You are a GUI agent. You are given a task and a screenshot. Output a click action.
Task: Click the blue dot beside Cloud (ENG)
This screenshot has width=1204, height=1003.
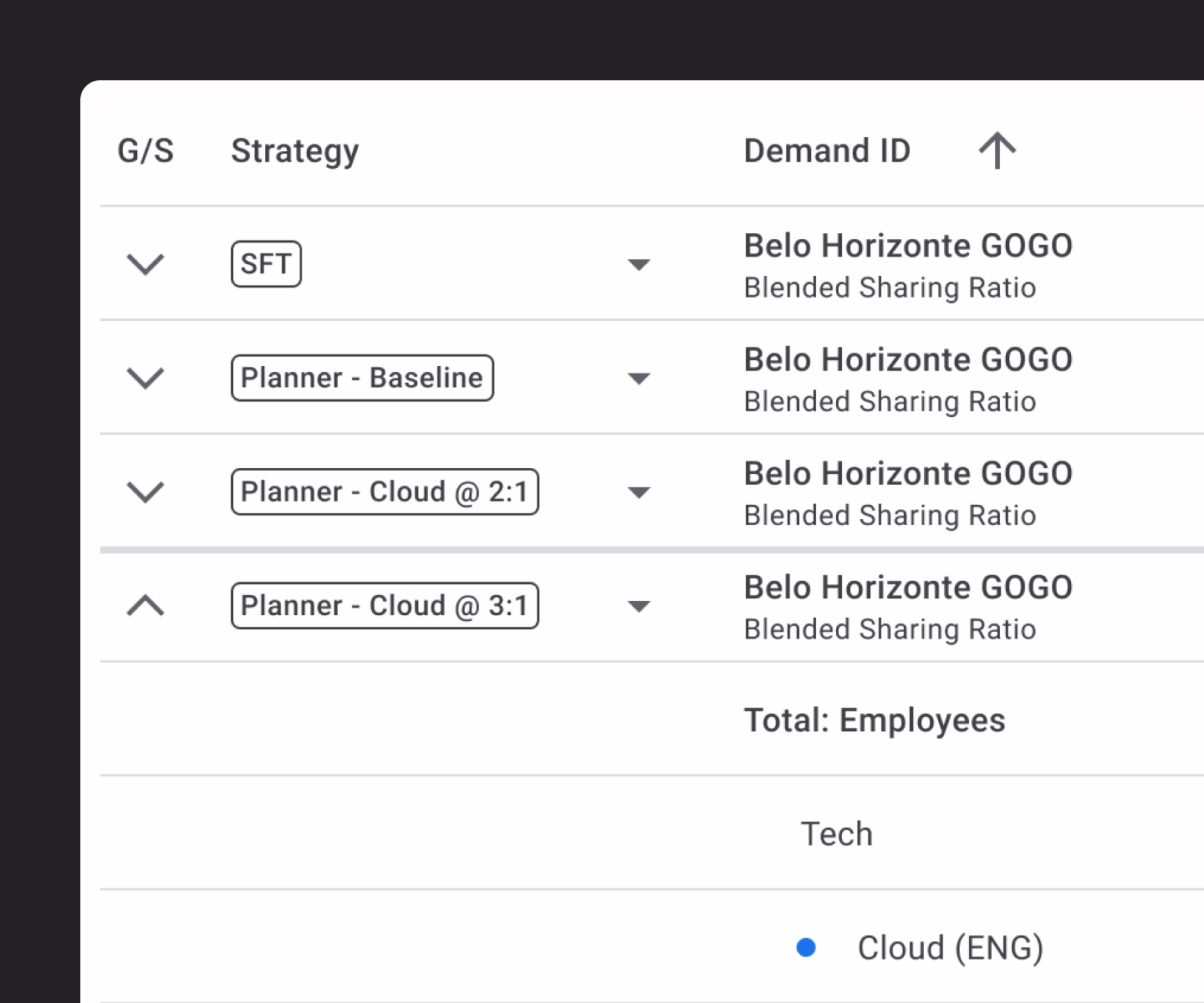[805, 947]
